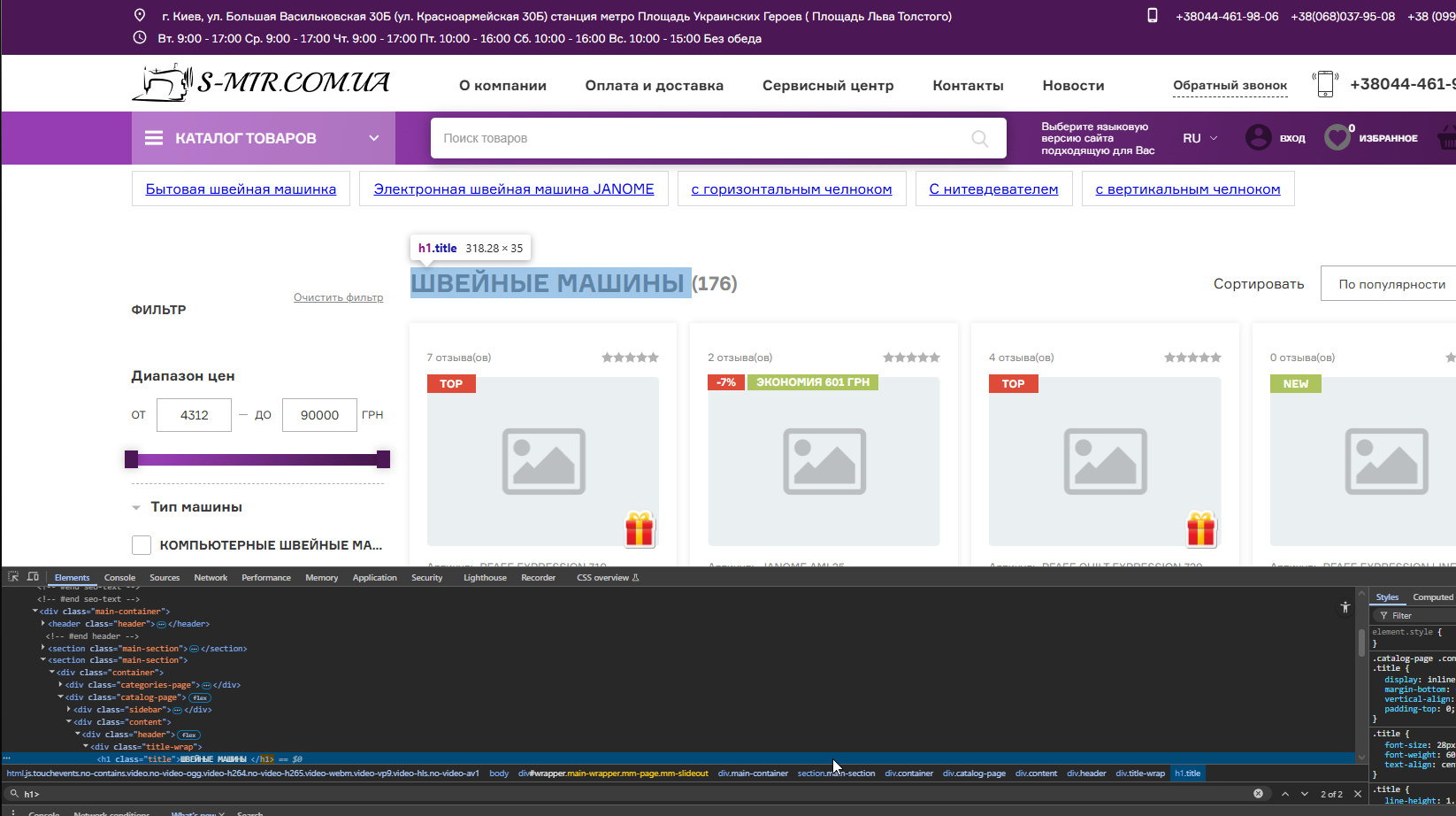Click the left handle of price slider

[x=132, y=459]
